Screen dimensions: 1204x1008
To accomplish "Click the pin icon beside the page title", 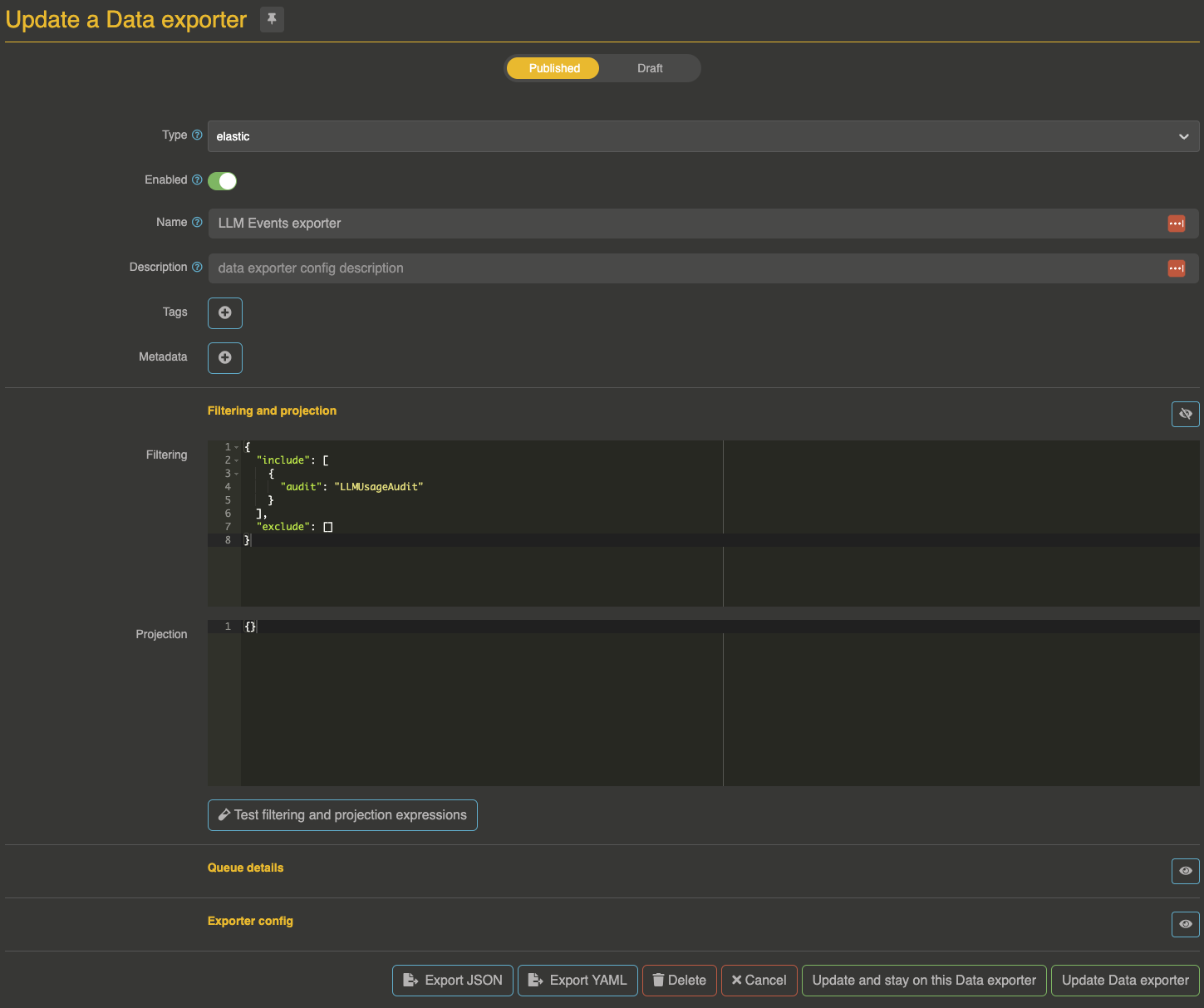I will [272, 19].
